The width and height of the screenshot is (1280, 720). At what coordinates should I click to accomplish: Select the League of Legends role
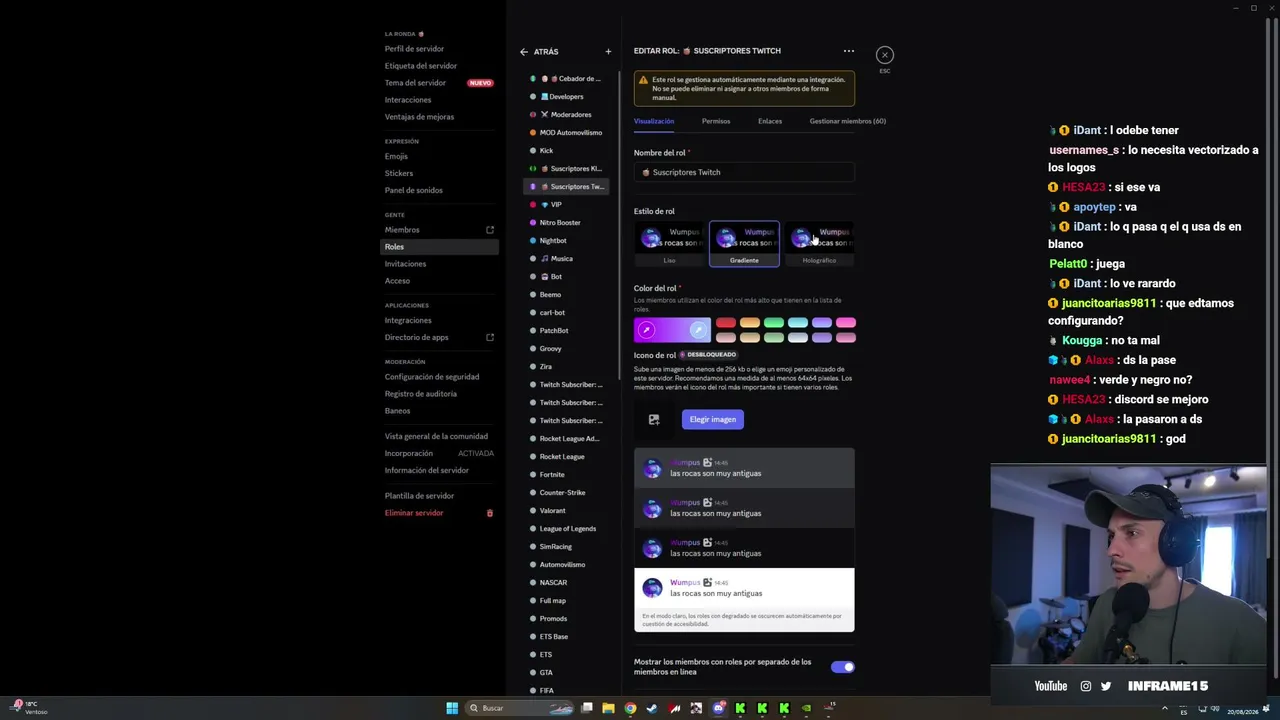click(567, 529)
